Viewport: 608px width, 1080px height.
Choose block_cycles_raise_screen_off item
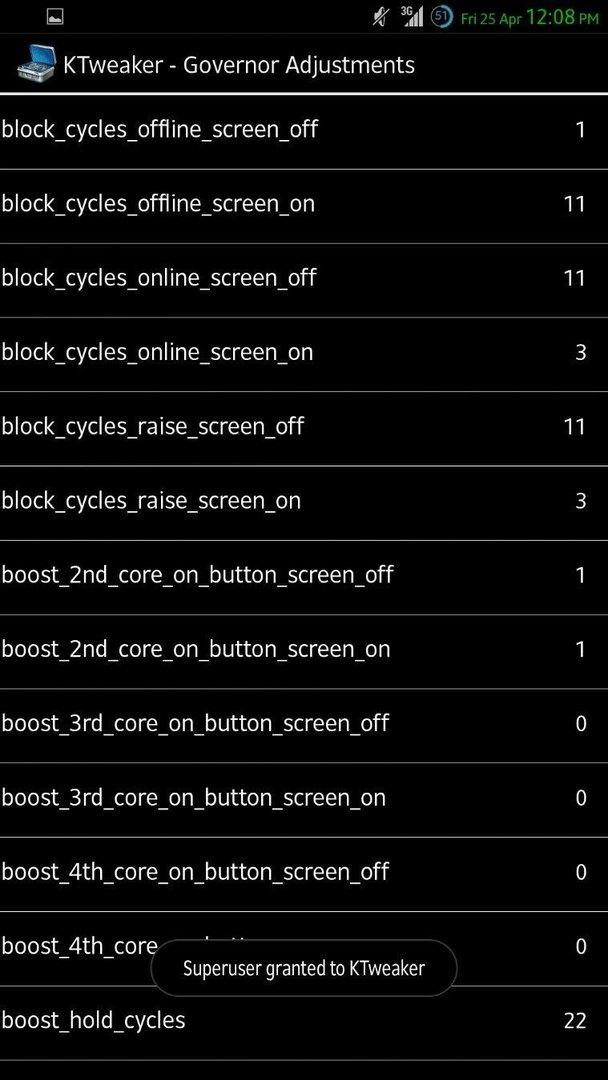tap(304, 429)
